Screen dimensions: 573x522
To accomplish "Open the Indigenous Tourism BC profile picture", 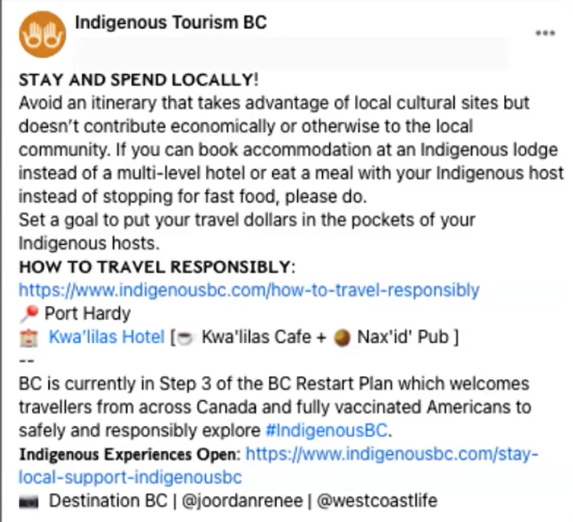I will click(x=42, y=34).
